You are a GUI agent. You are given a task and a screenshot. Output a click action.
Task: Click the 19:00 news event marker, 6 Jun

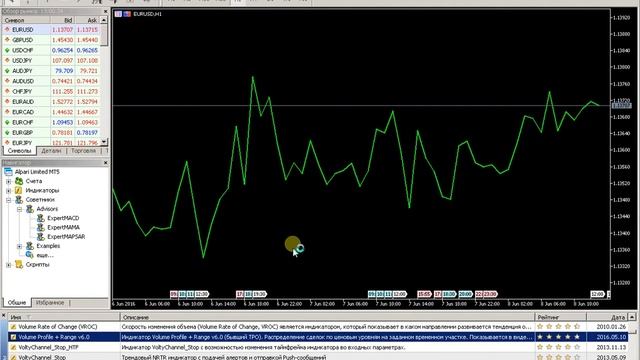259,294
